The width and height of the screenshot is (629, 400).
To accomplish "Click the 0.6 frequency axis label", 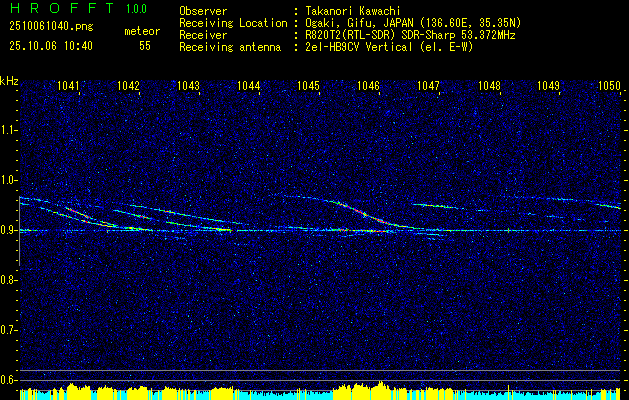I will pyautogui.click(x=9, y=380).
